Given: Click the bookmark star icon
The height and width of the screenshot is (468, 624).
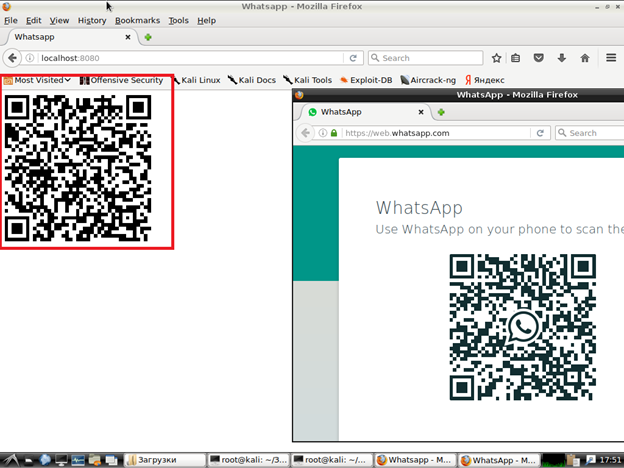Looking at the screenshot, I should pos(497,58).
